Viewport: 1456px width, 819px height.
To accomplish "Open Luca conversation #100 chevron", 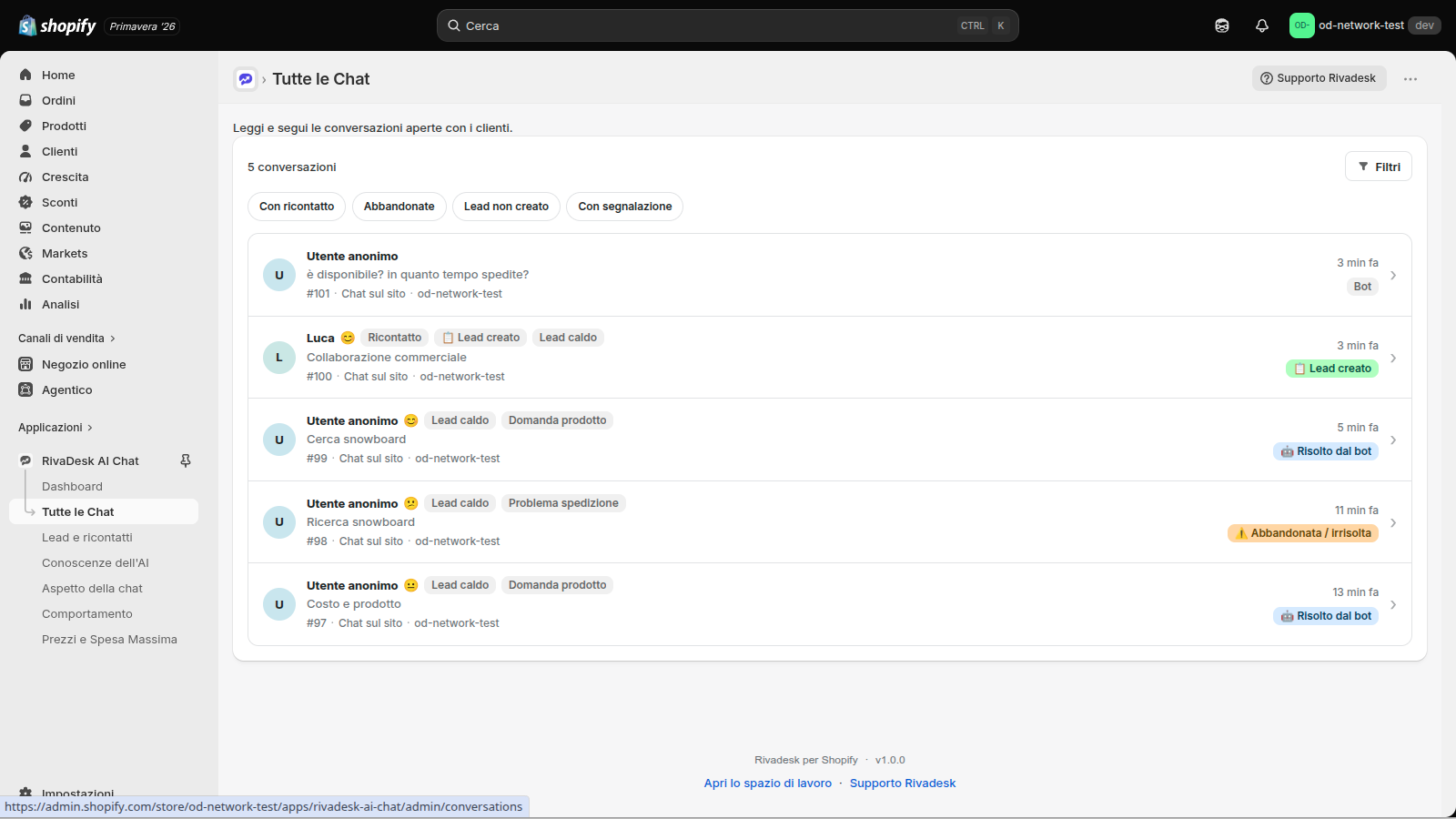I will (x=1393, y=358).
